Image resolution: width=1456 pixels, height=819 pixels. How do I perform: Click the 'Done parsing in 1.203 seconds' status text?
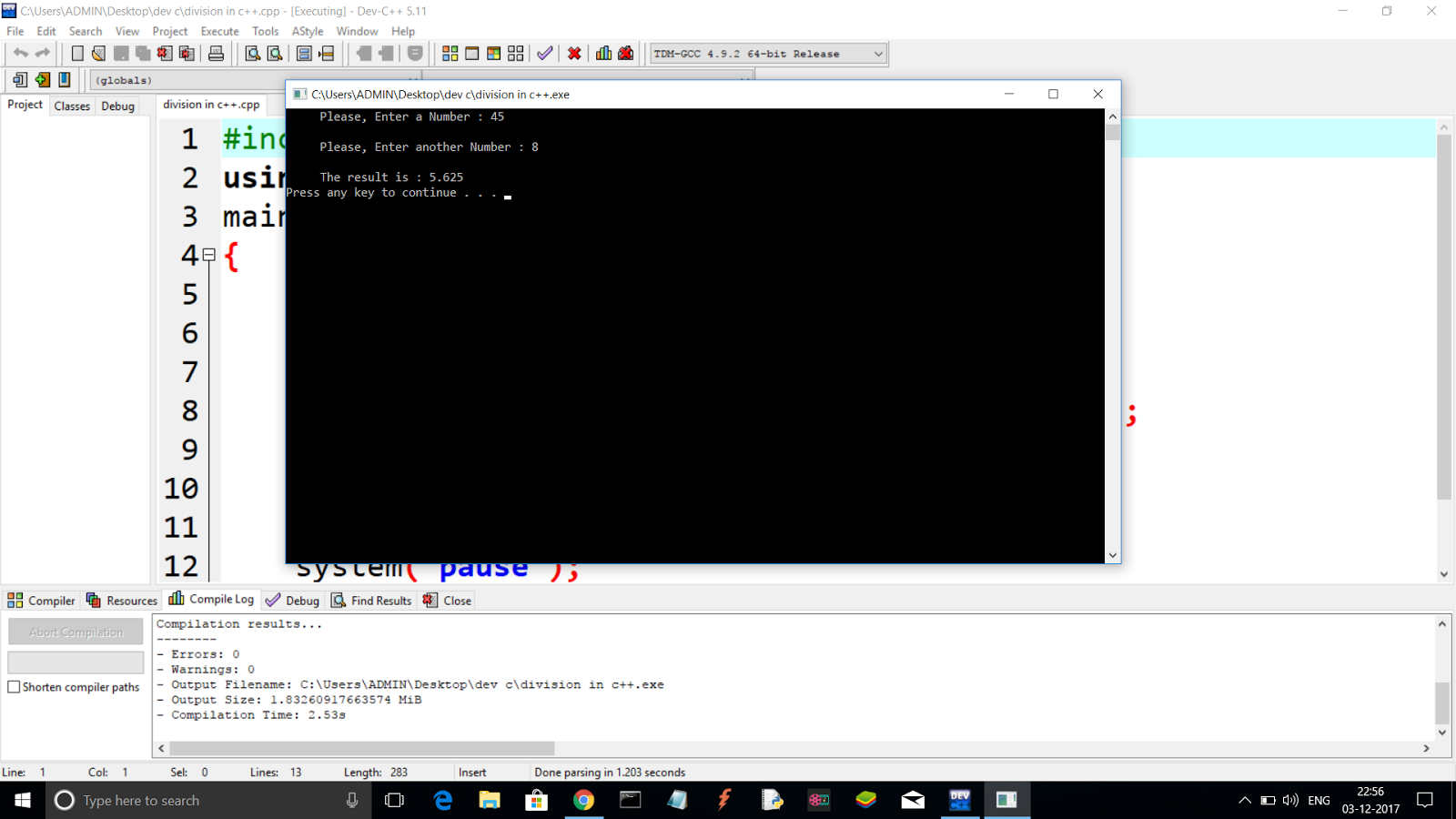point(610,773)
